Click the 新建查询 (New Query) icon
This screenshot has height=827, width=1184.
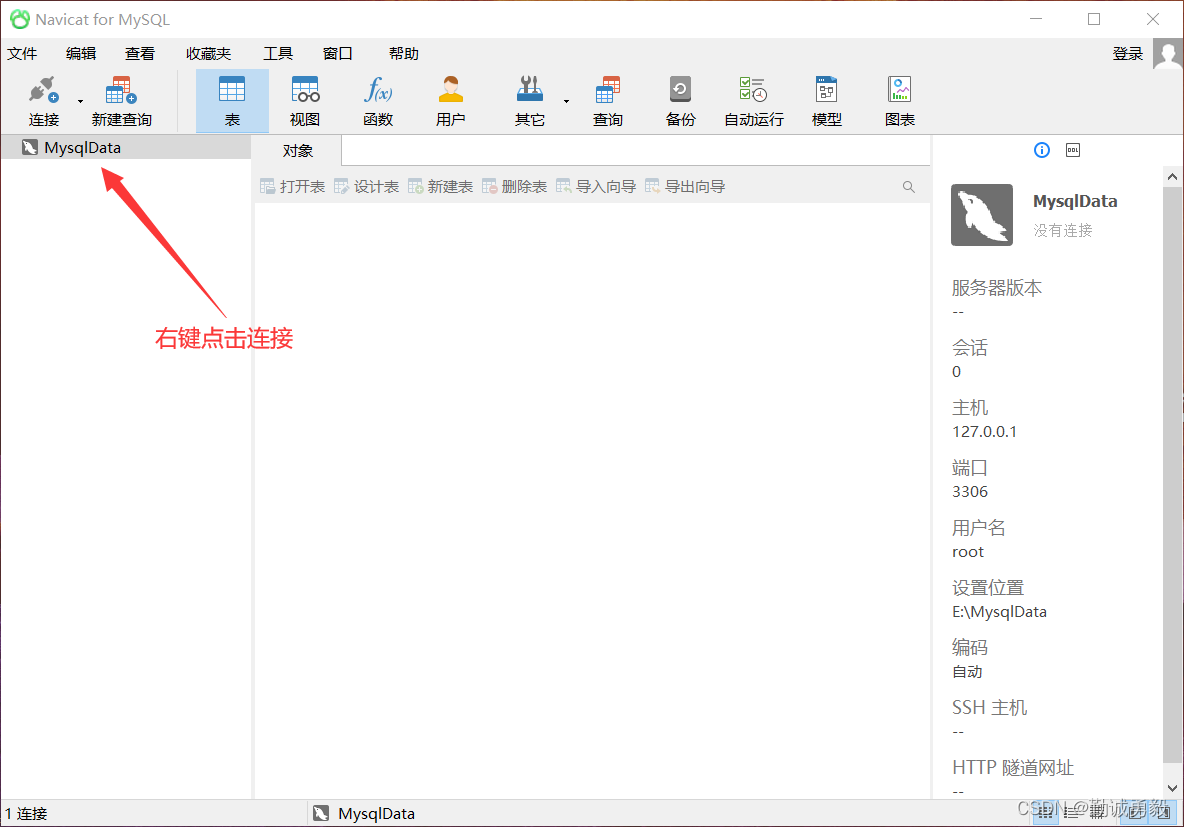pyautogui.click(x=122, y=101)
